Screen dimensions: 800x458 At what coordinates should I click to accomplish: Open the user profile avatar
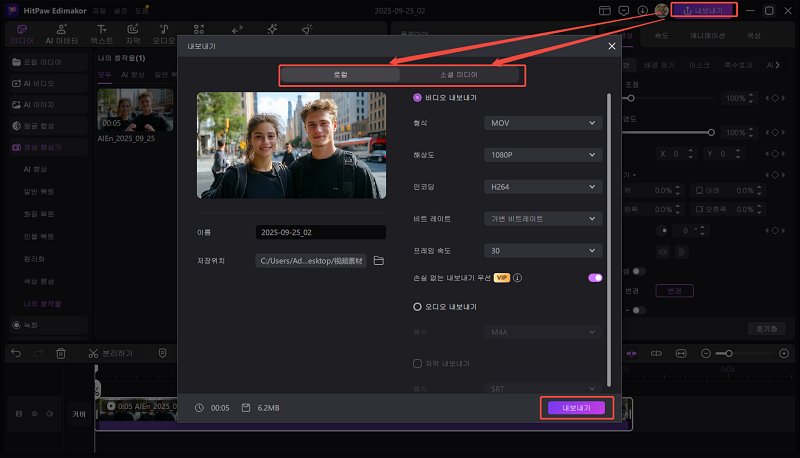tap(661, 10)
